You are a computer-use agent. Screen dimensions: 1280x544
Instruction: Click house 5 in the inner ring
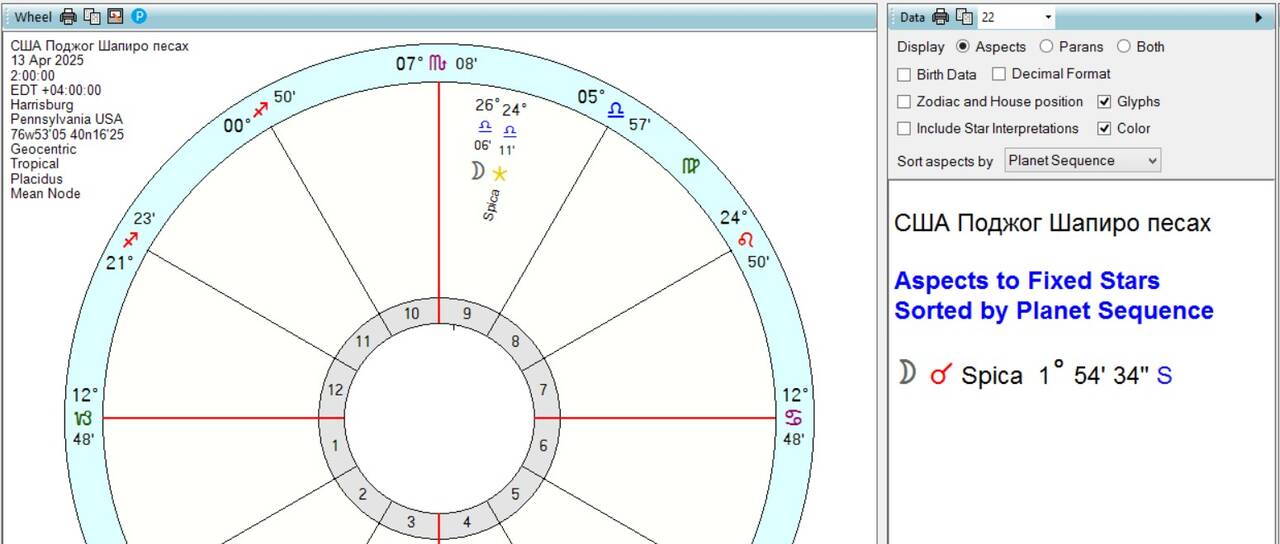[515, 494]
